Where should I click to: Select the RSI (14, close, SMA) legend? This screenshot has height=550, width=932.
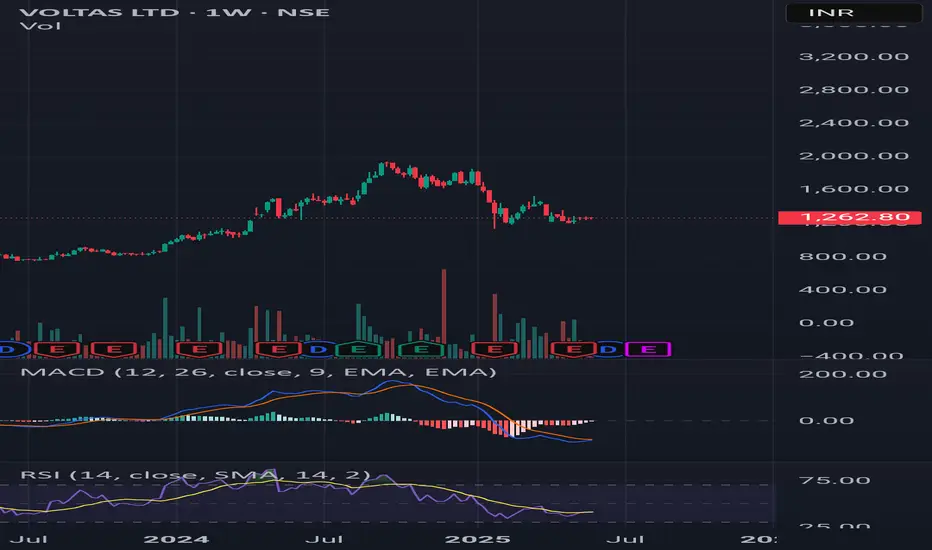coord(195,475)
